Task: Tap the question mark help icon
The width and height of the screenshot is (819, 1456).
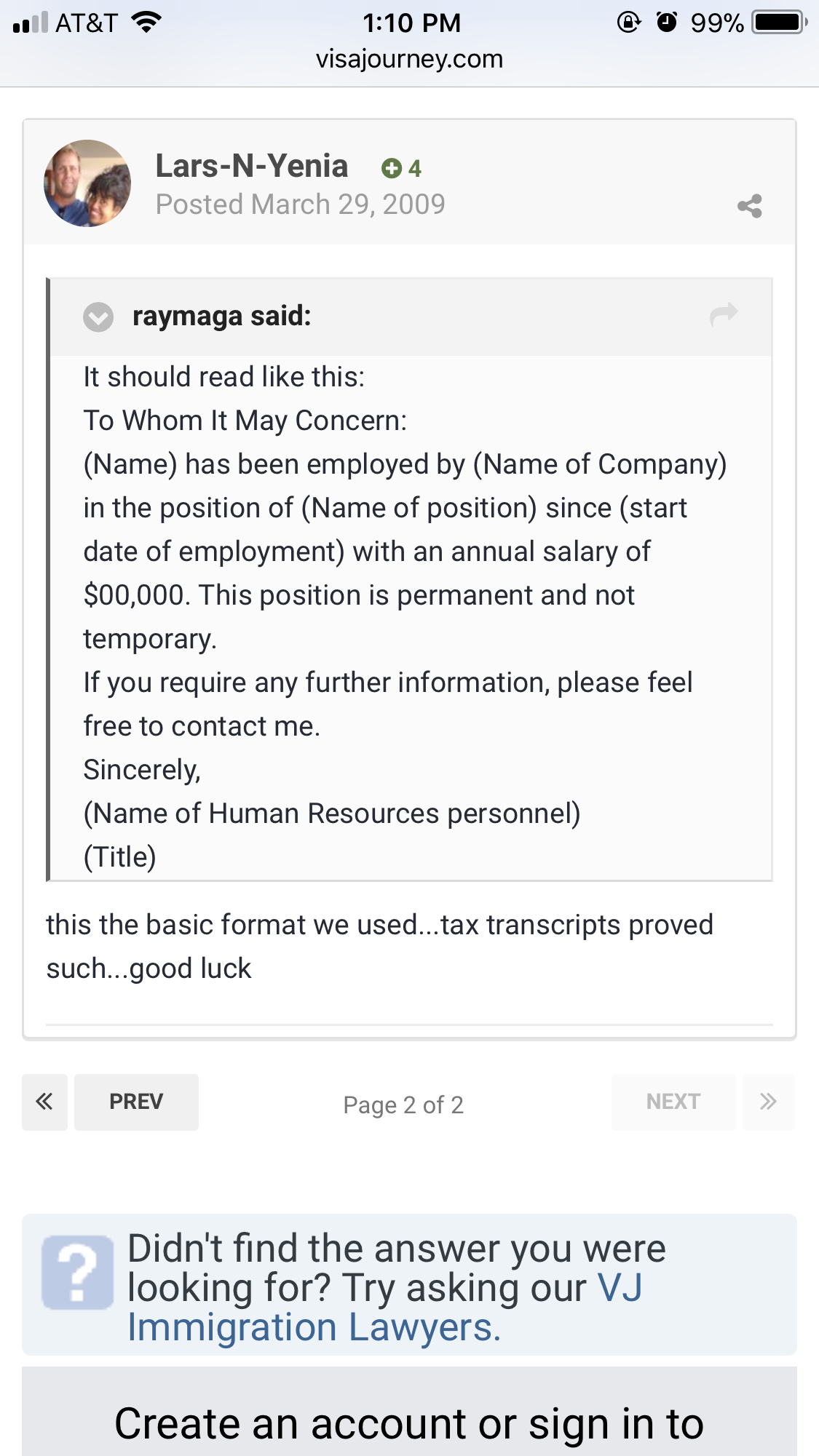Action: [x=78, y=1273]
